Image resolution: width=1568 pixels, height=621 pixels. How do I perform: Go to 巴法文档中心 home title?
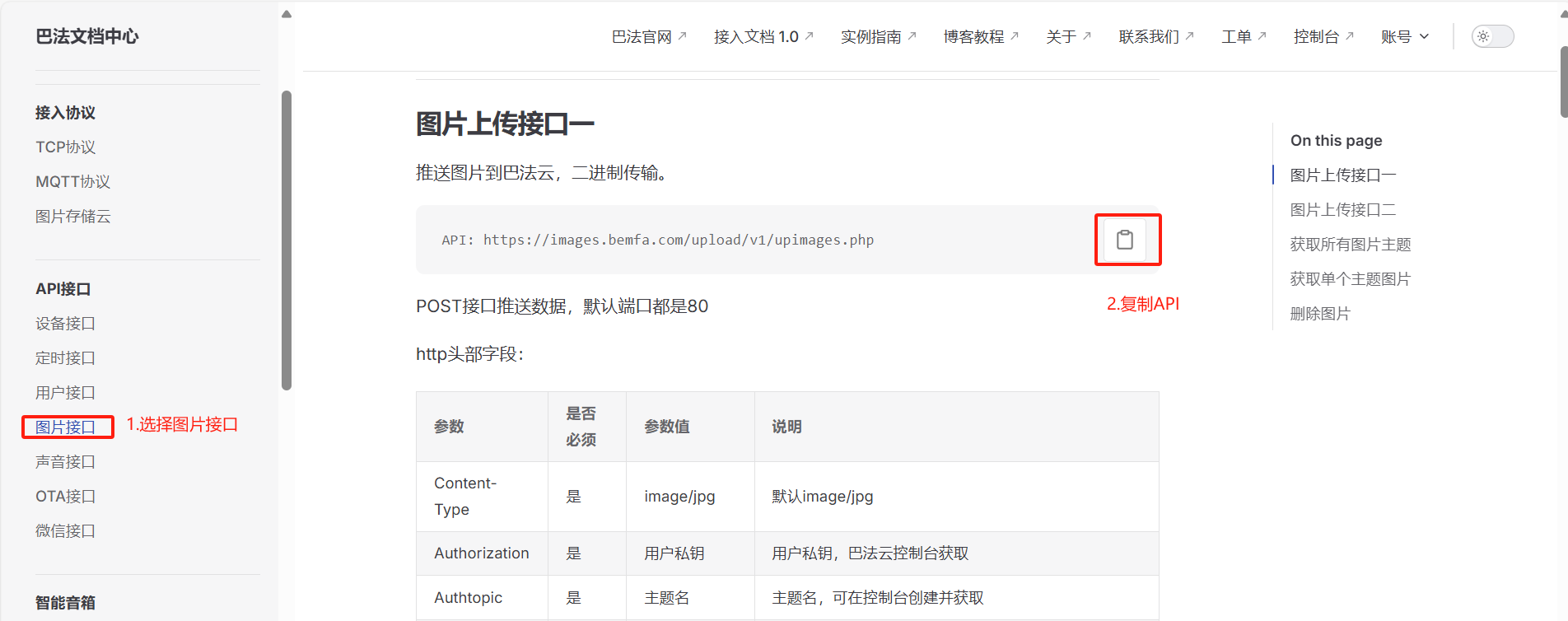(87, 36)
